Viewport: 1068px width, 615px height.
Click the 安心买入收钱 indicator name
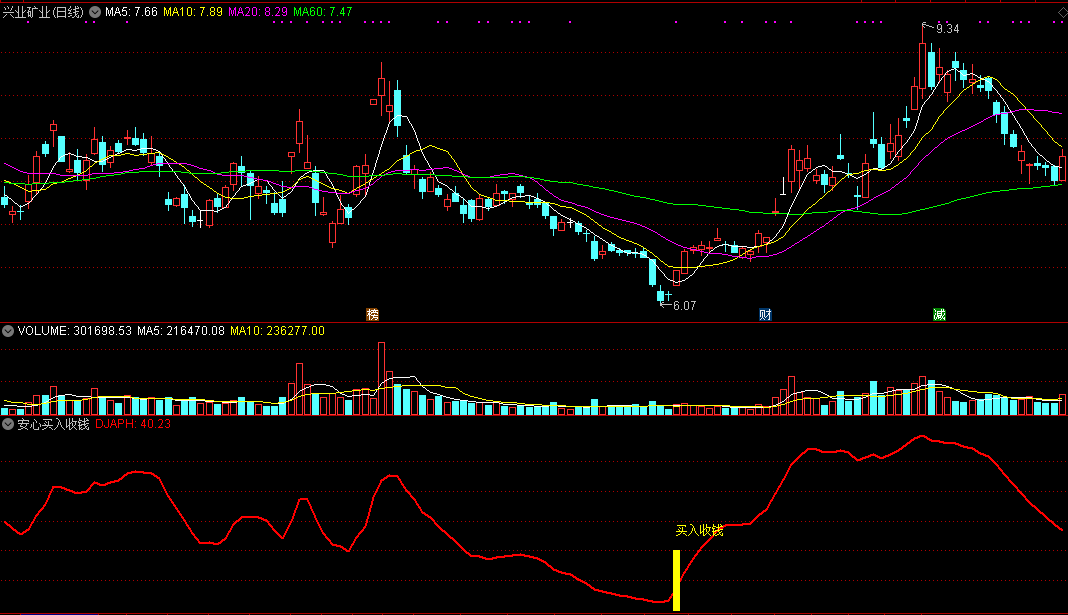pos(53,424)
